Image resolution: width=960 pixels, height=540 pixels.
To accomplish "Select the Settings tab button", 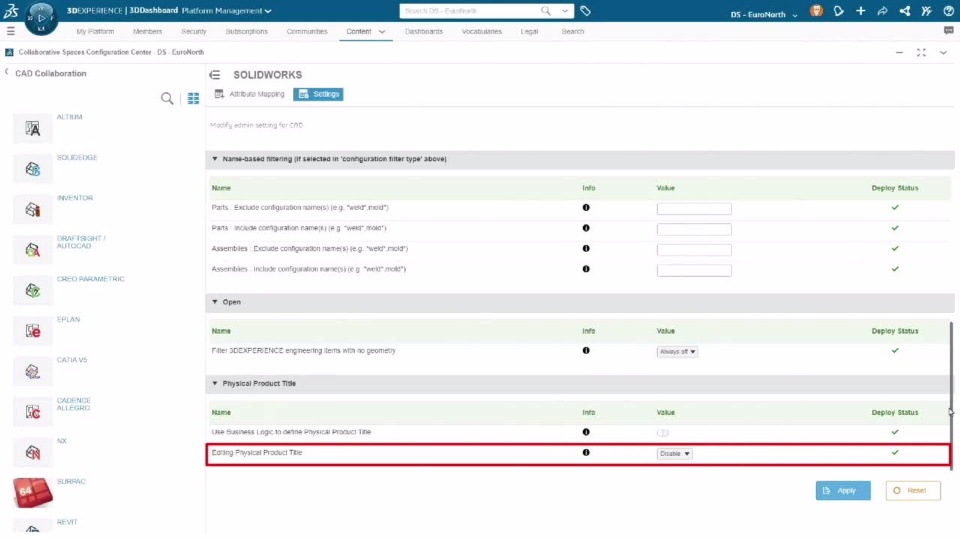I will [318, 94].
